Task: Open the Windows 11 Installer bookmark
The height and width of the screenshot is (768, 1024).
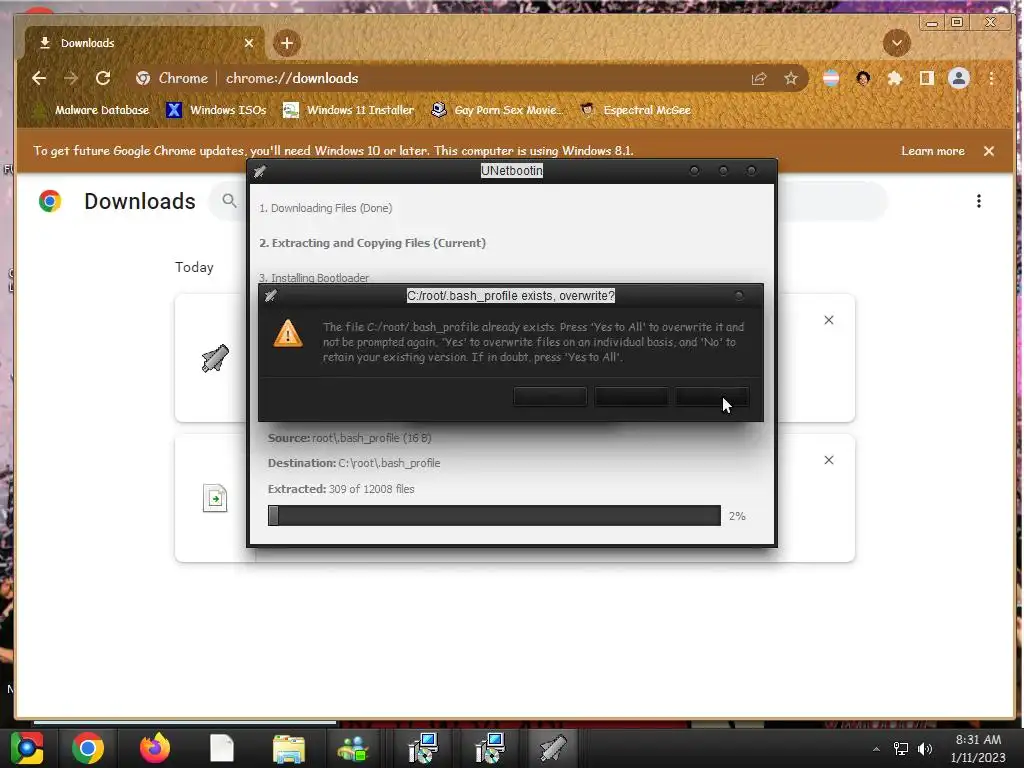Action: [349, 110]
